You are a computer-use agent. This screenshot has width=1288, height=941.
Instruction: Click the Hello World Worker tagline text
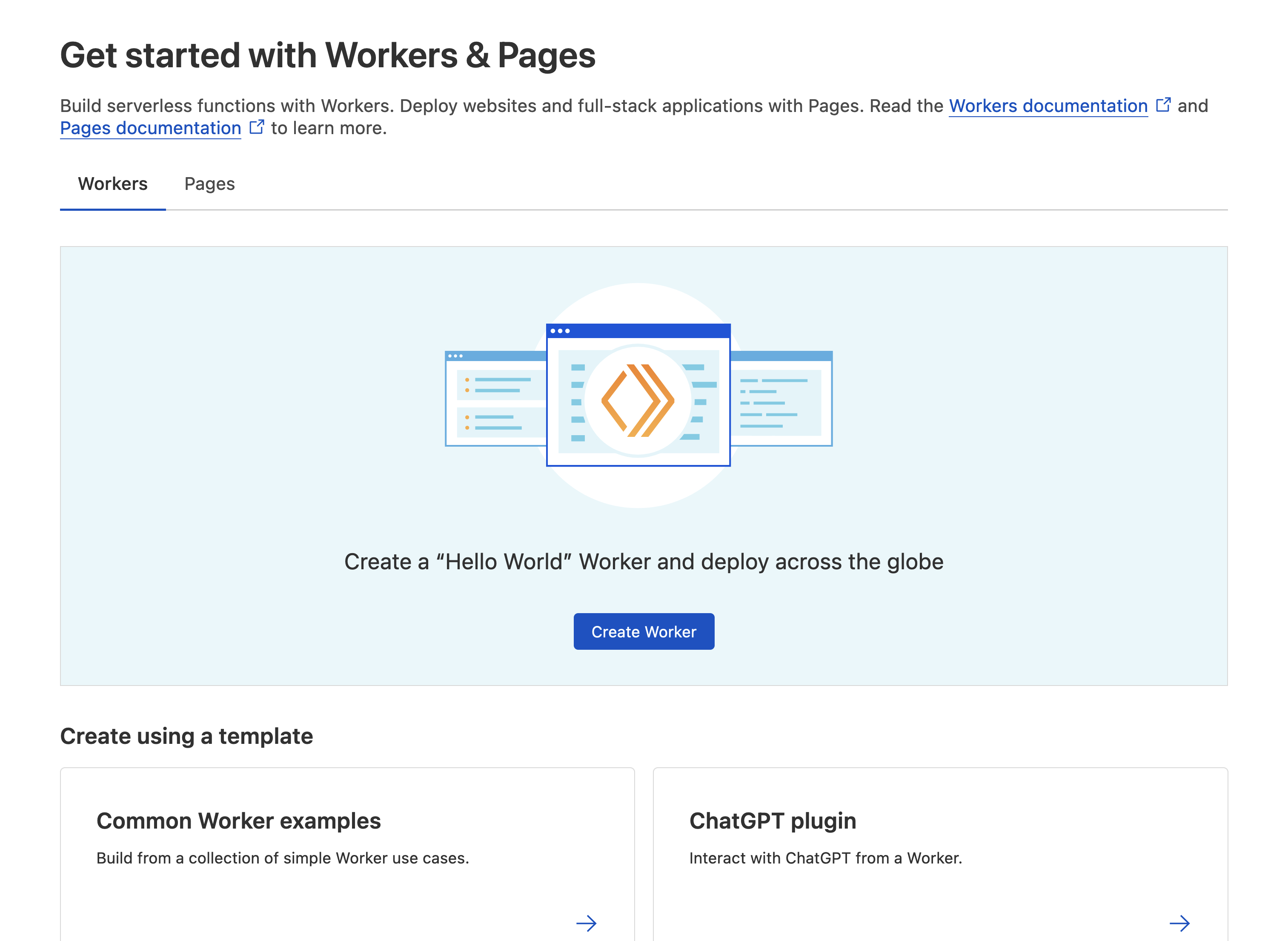coord(644,562)
